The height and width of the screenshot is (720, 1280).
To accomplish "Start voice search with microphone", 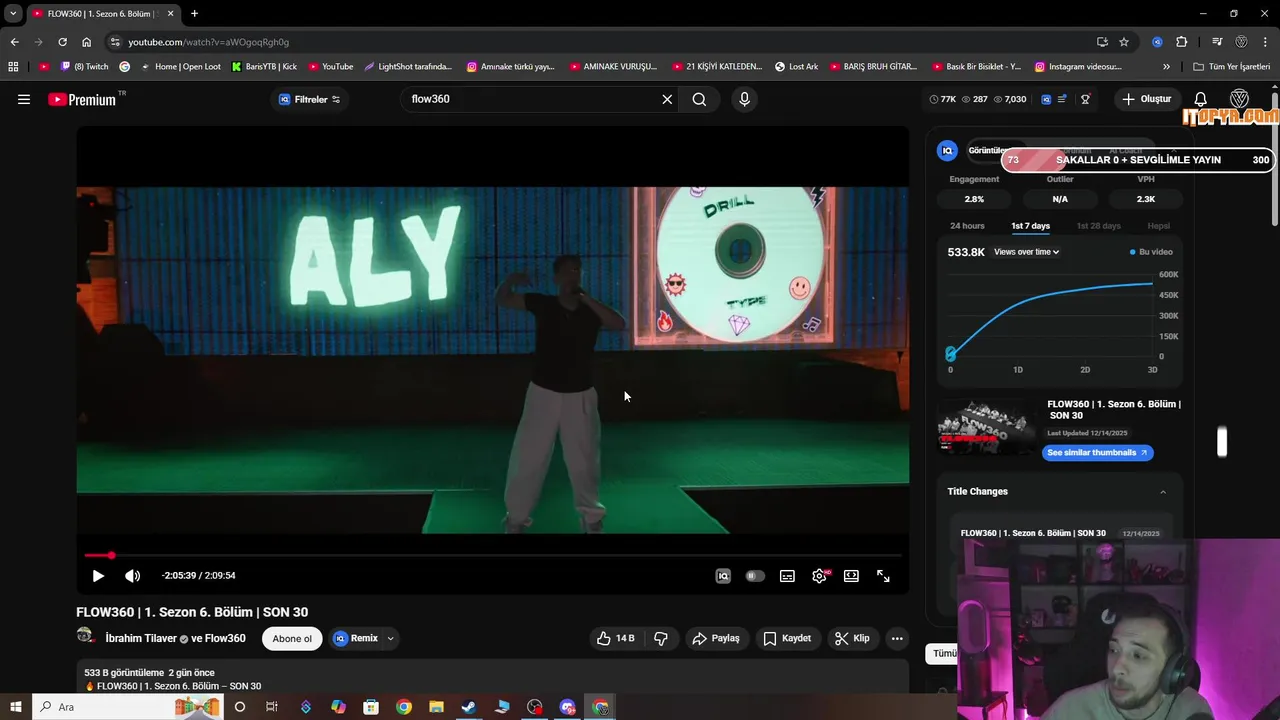I will click(x=744, y=99).
